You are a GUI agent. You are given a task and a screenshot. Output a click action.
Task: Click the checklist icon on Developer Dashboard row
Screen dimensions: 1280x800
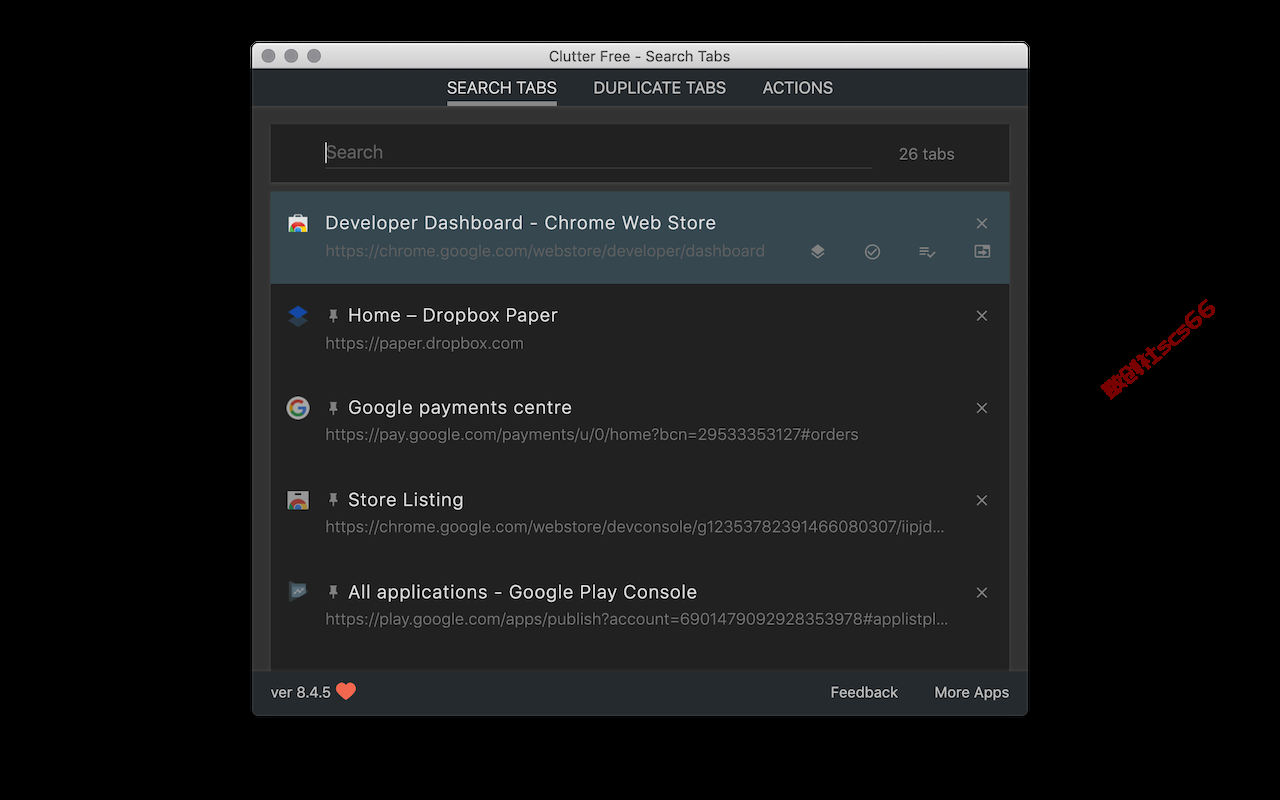pyautogui.click(x=927, y=252)
